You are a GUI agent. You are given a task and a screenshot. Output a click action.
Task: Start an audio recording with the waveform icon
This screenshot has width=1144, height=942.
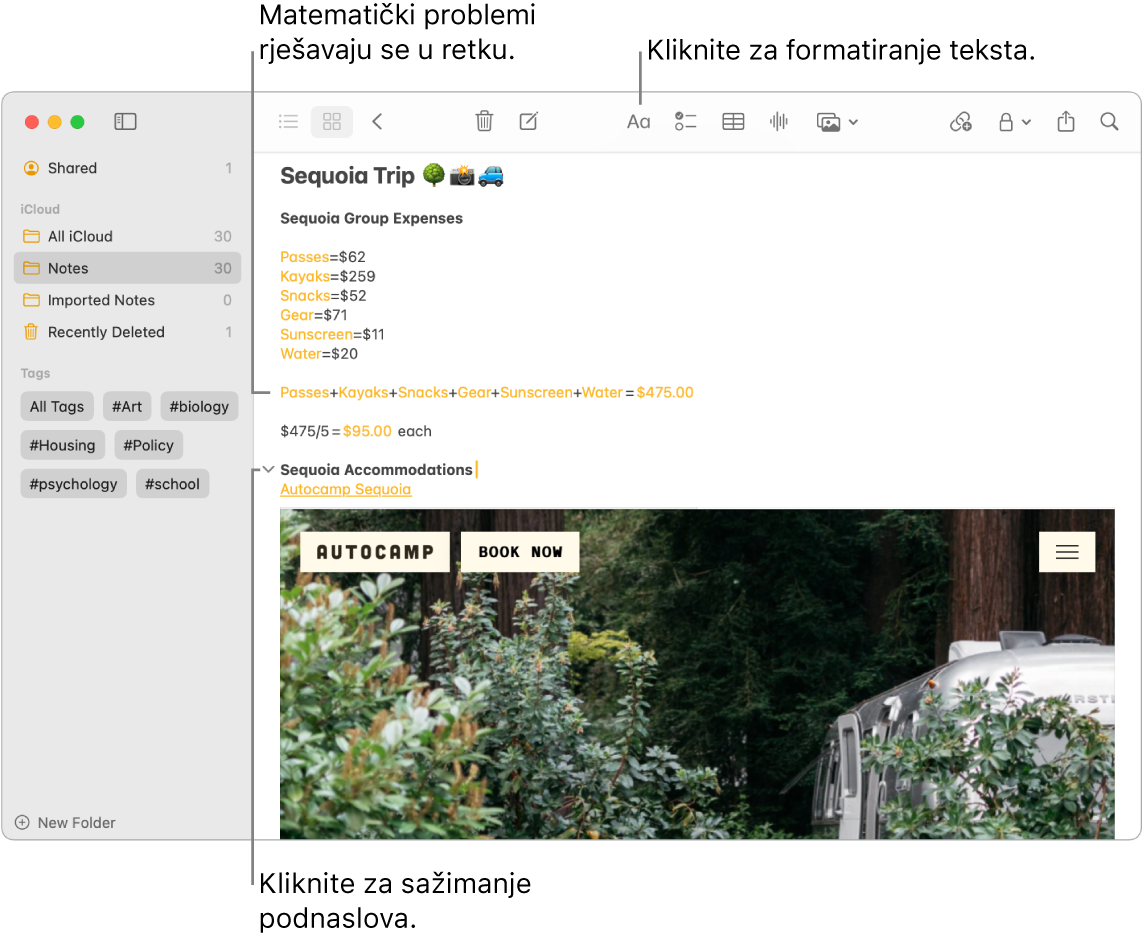[x=779, y=121]
